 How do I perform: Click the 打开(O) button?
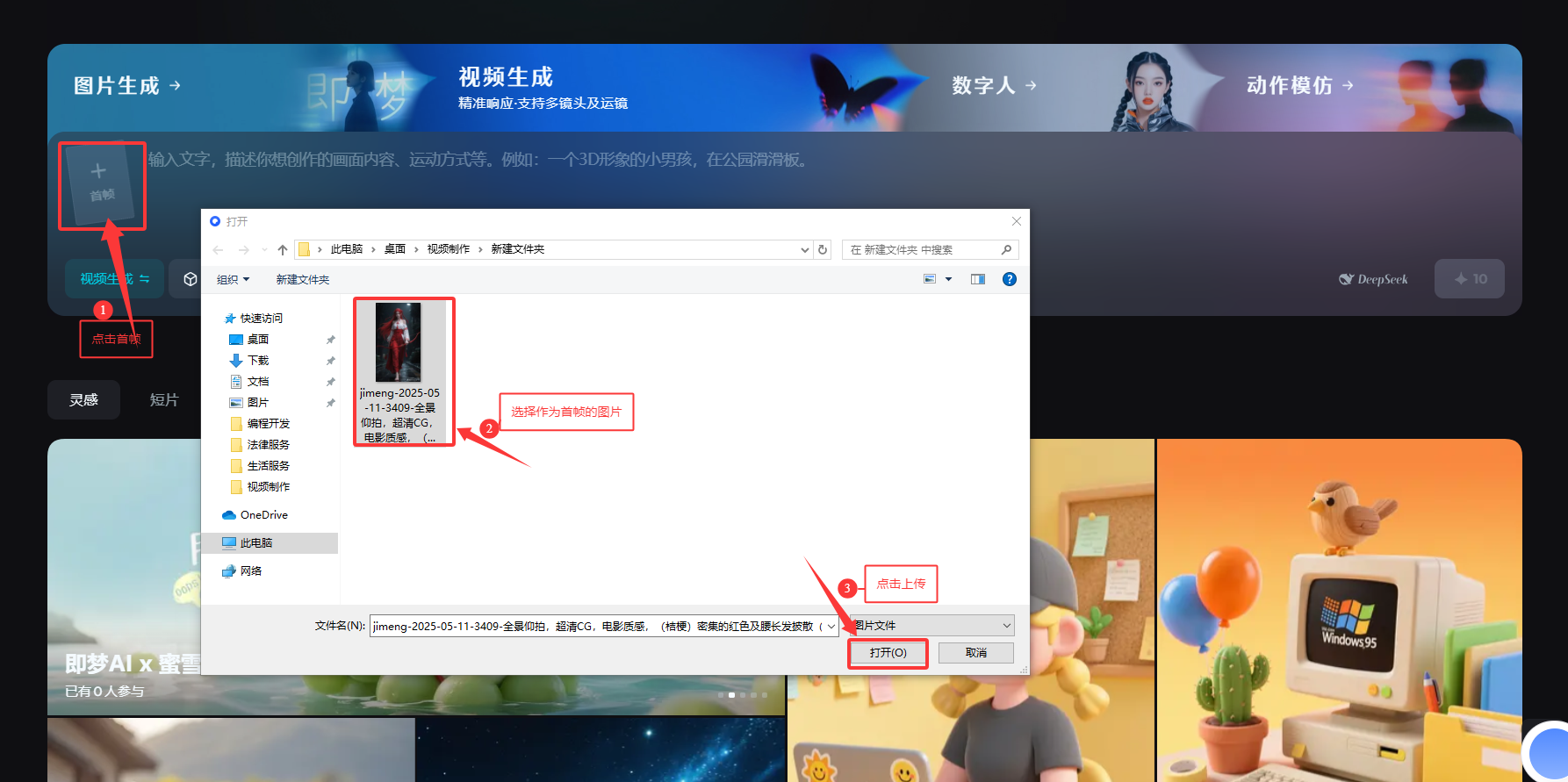[888, 653]
